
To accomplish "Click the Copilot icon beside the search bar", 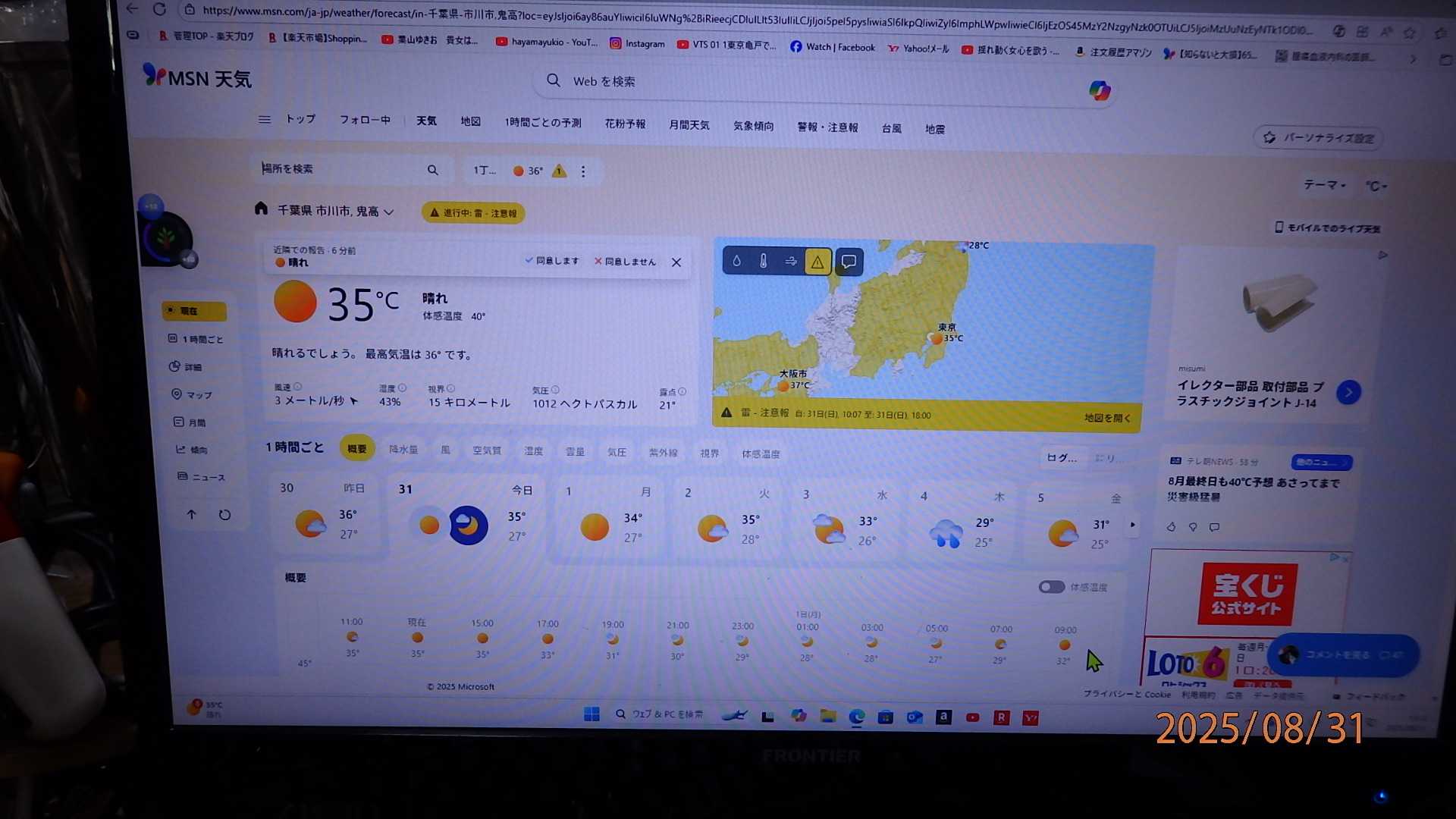I will coord(1099,91).
